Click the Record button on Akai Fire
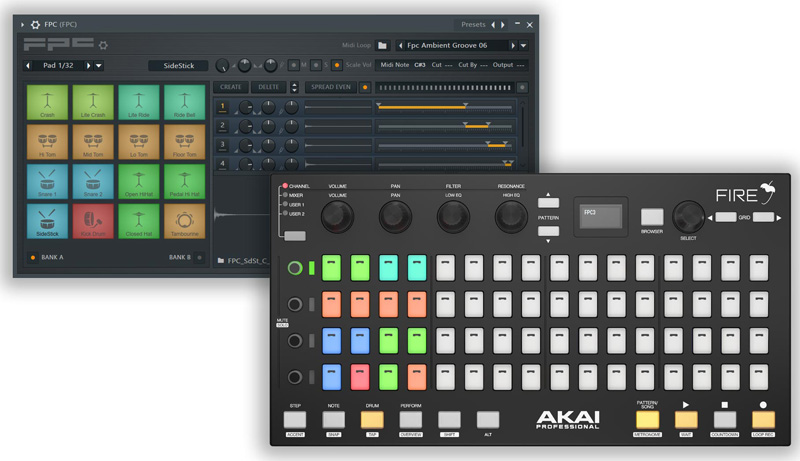The height and width of the screenshot is (461, 800). click(763, 420)
